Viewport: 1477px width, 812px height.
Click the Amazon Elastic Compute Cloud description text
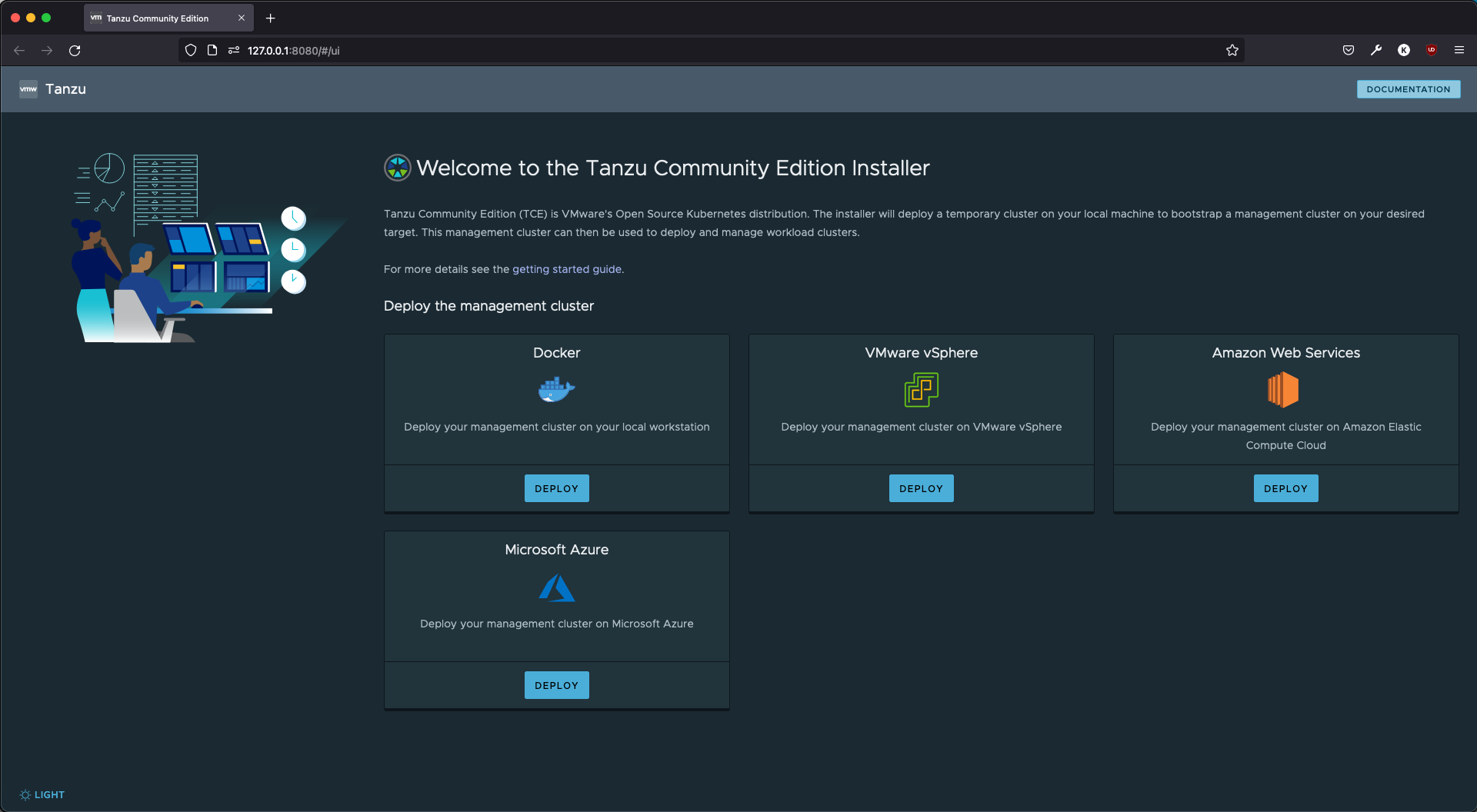1286,436
